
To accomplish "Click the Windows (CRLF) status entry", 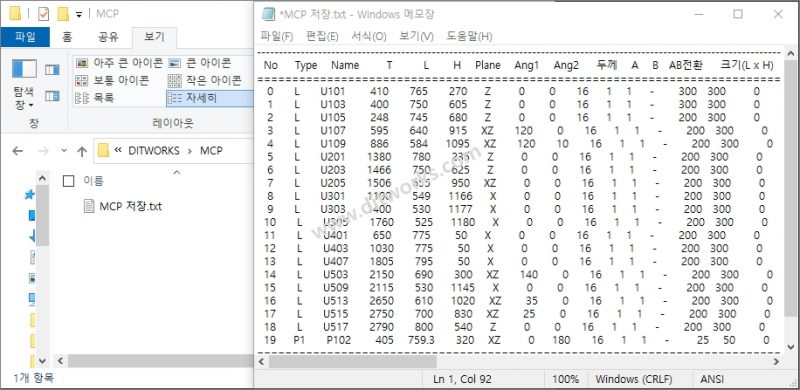I will tap(634, 379).
